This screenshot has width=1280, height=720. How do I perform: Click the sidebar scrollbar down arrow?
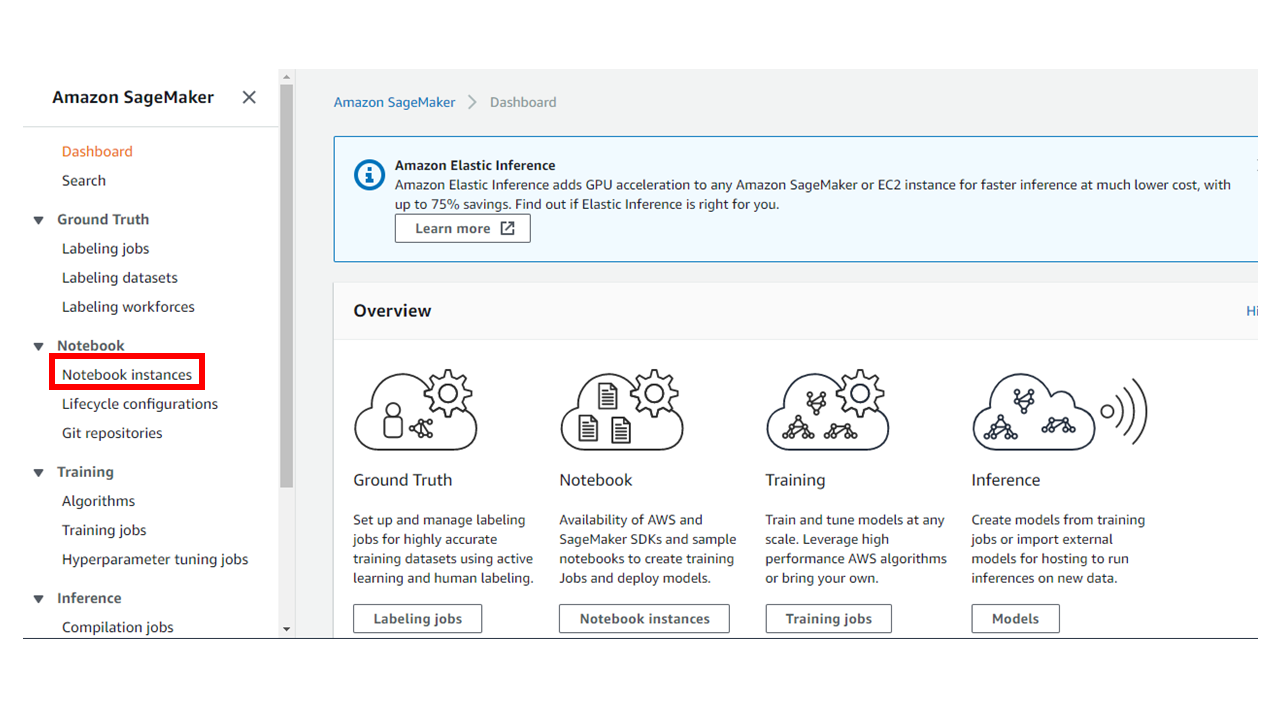[287, 629]
